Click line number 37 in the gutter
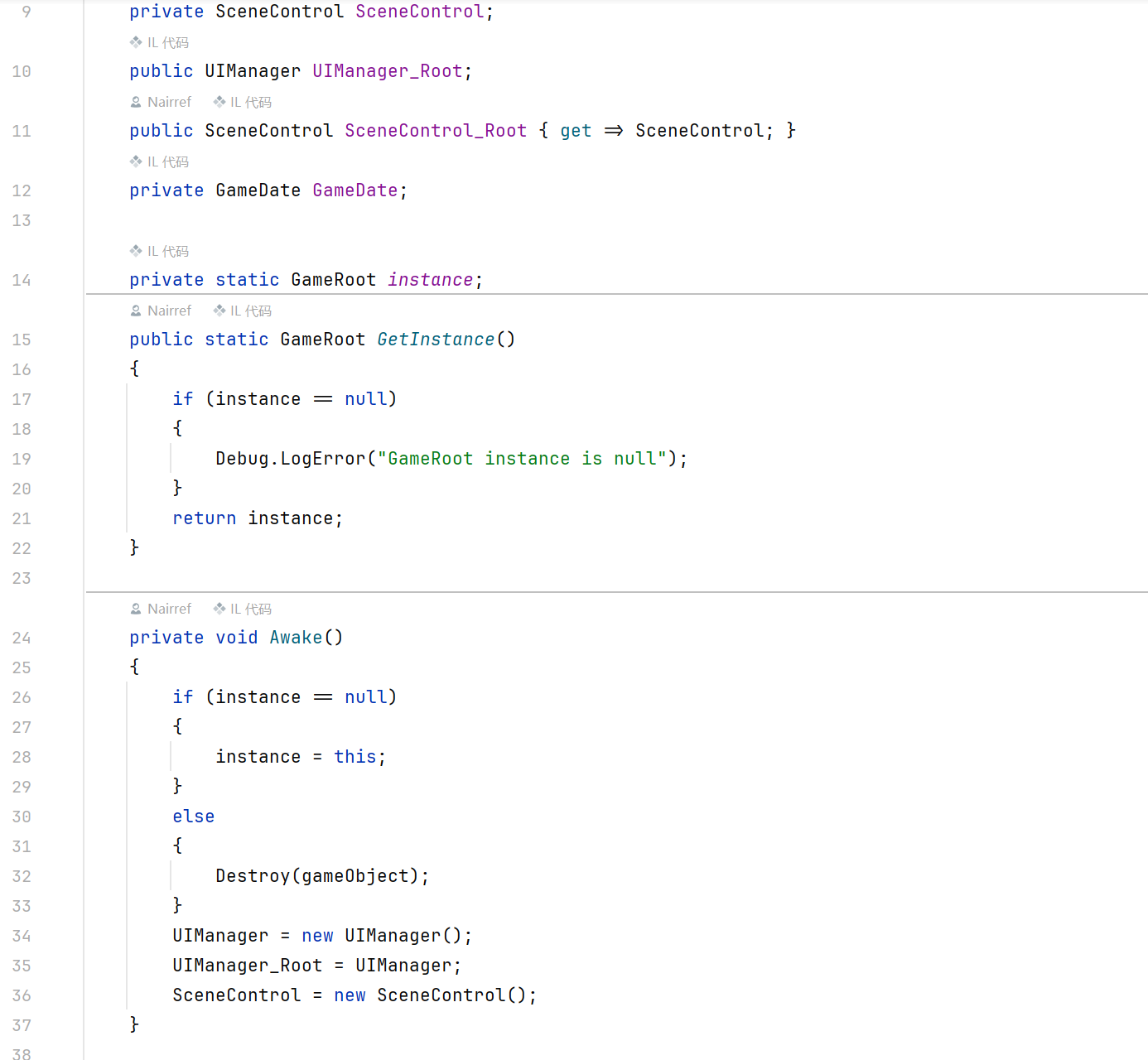The height and width of the screenshot is (1060, 1148). (x=22, y=1025)
